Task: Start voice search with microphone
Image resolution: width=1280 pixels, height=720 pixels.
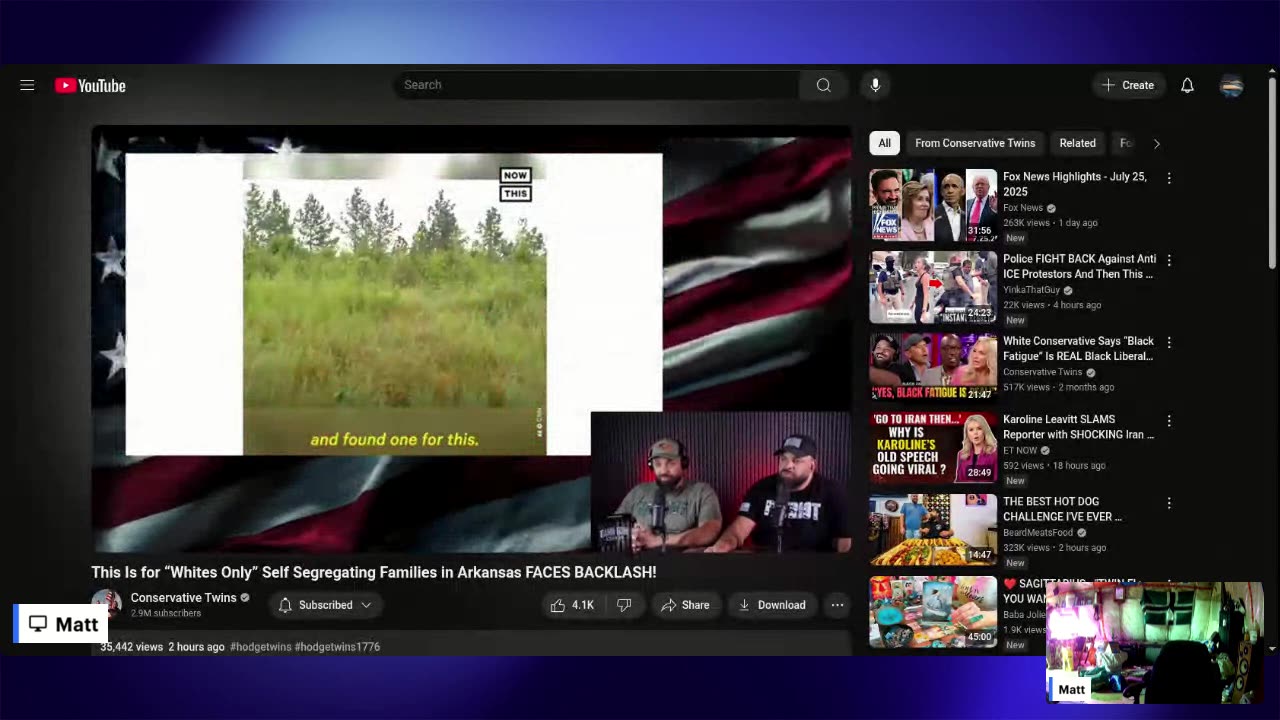Action: click(x=875, y=85)
